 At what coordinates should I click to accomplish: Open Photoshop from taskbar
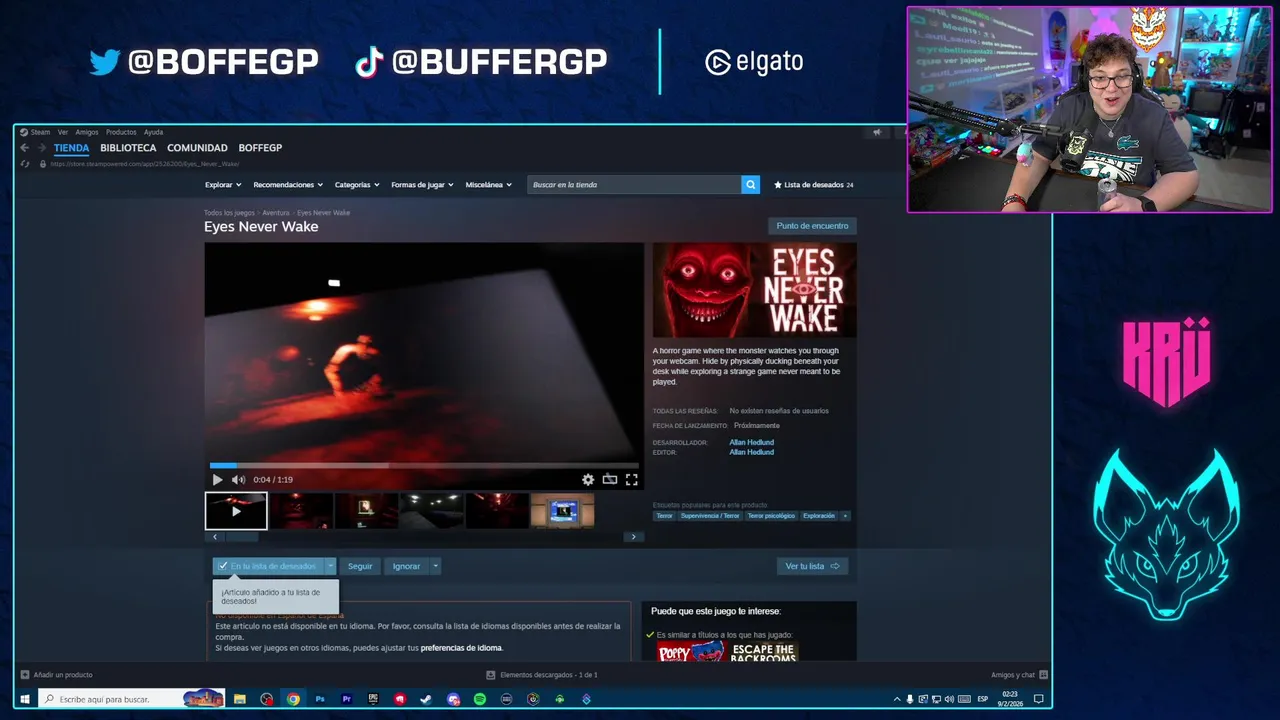click(x=320, y=699)
